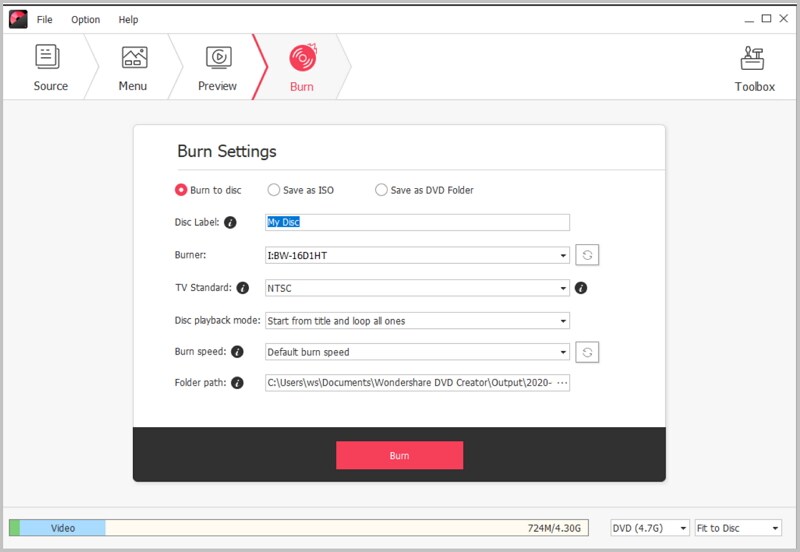Expand the Disc playback mode dropdown

(x=417, y=320)
